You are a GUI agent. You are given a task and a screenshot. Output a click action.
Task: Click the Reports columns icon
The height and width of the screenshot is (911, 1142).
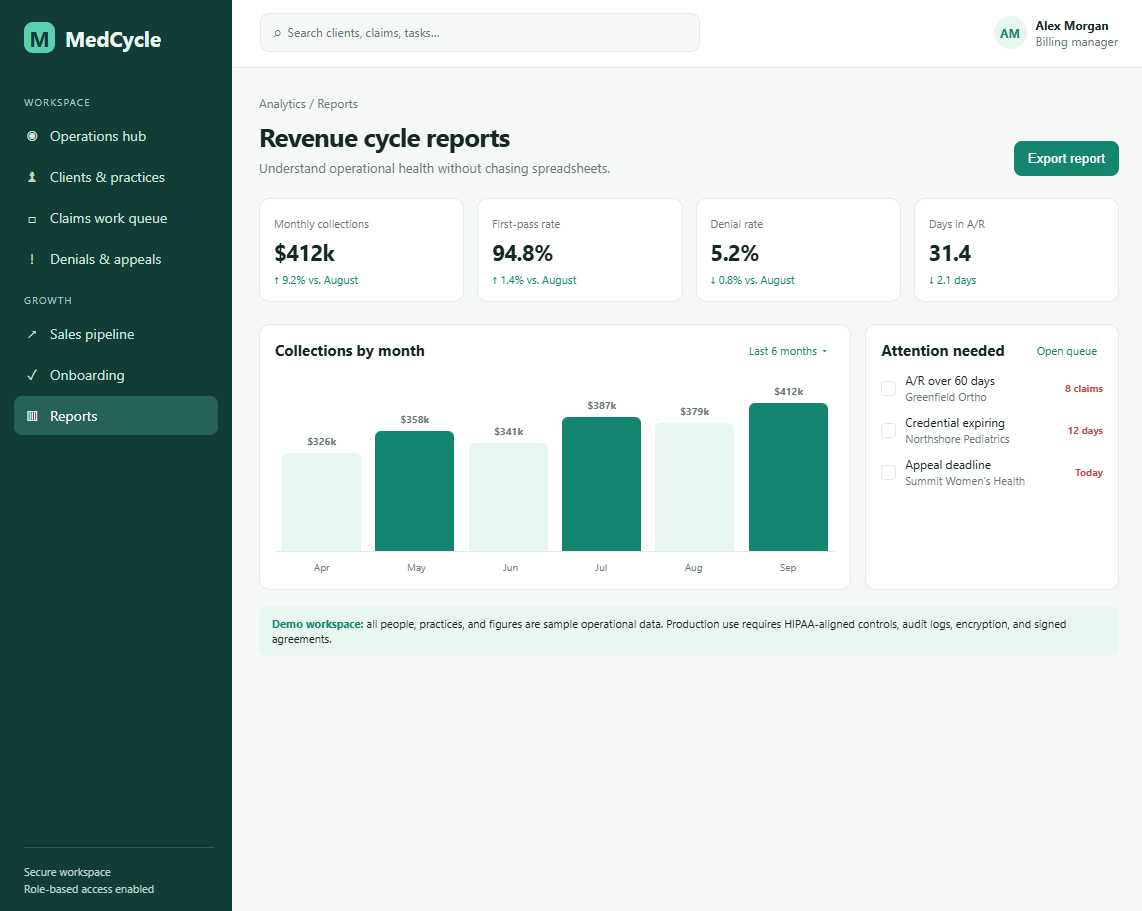coord(32,416)
